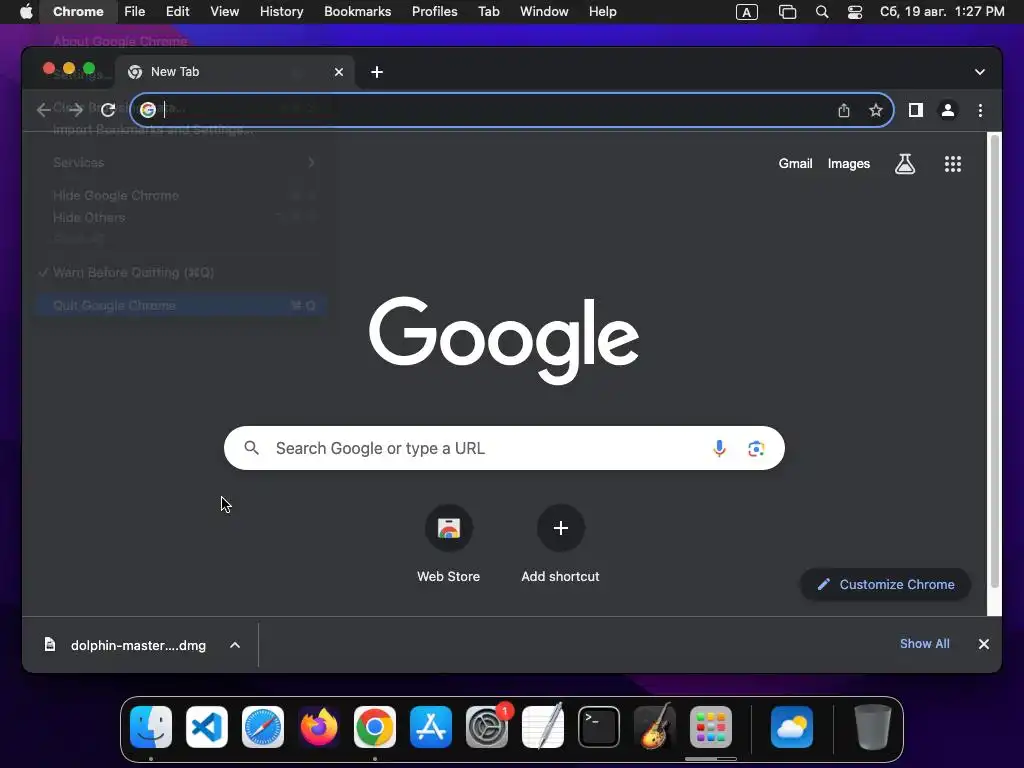The image size is (1024, 768).
Task: Open Finder from the Dock
Action: [151, 727]
